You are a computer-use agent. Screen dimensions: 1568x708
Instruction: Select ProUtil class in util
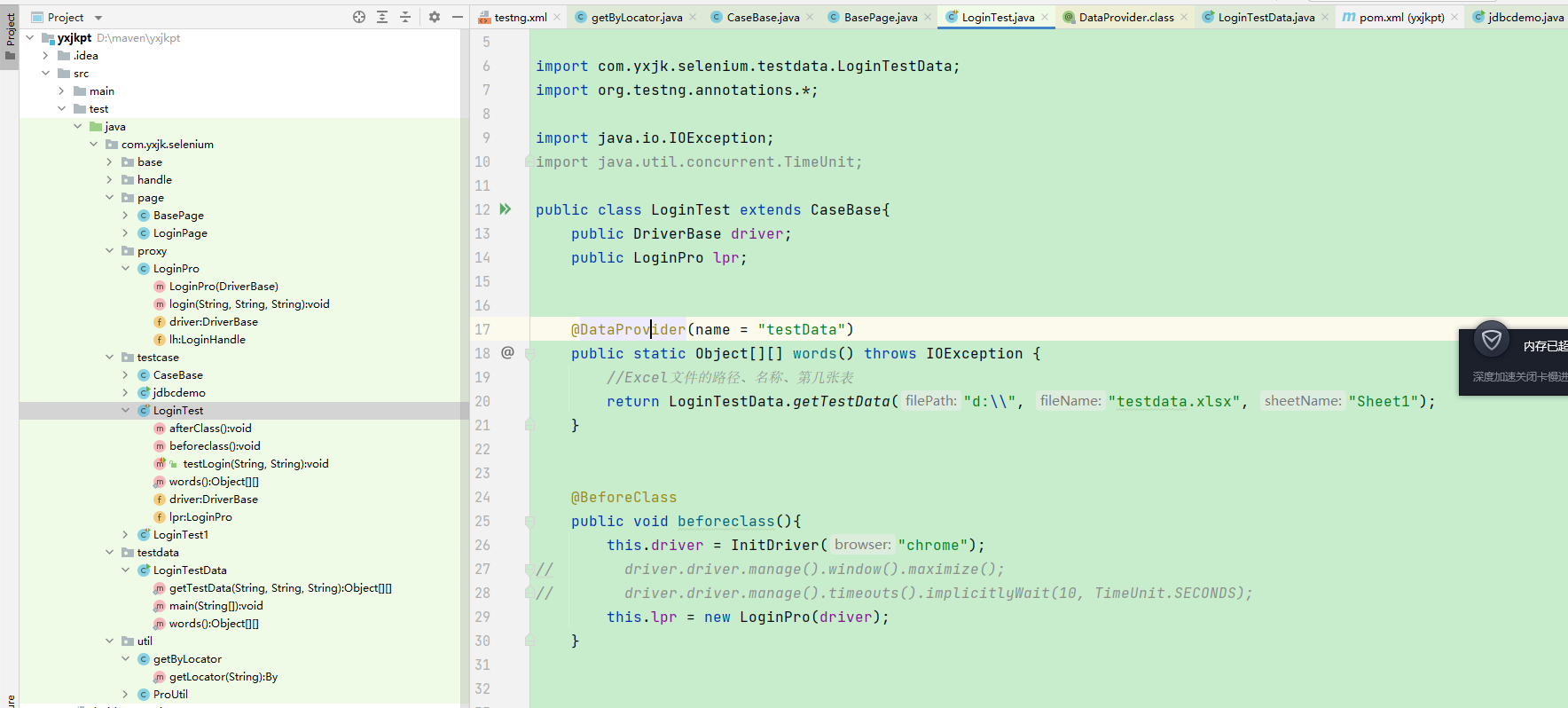pos(170,694)
